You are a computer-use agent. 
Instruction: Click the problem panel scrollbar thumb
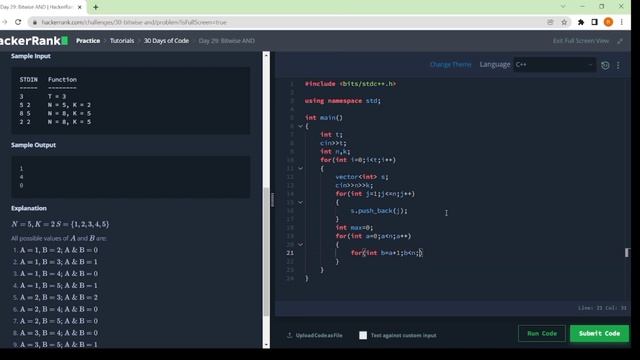pos(266,251)
